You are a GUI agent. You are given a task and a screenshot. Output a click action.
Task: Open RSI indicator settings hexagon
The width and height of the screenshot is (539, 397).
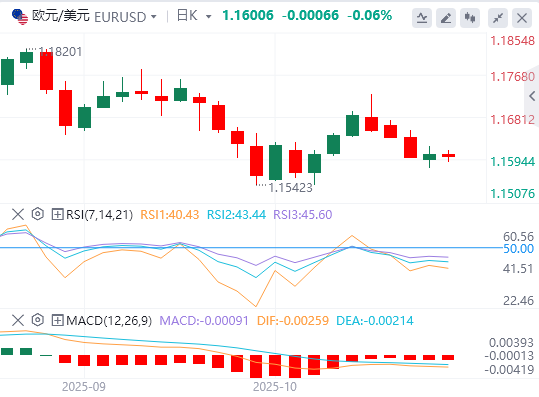(38, 214)
